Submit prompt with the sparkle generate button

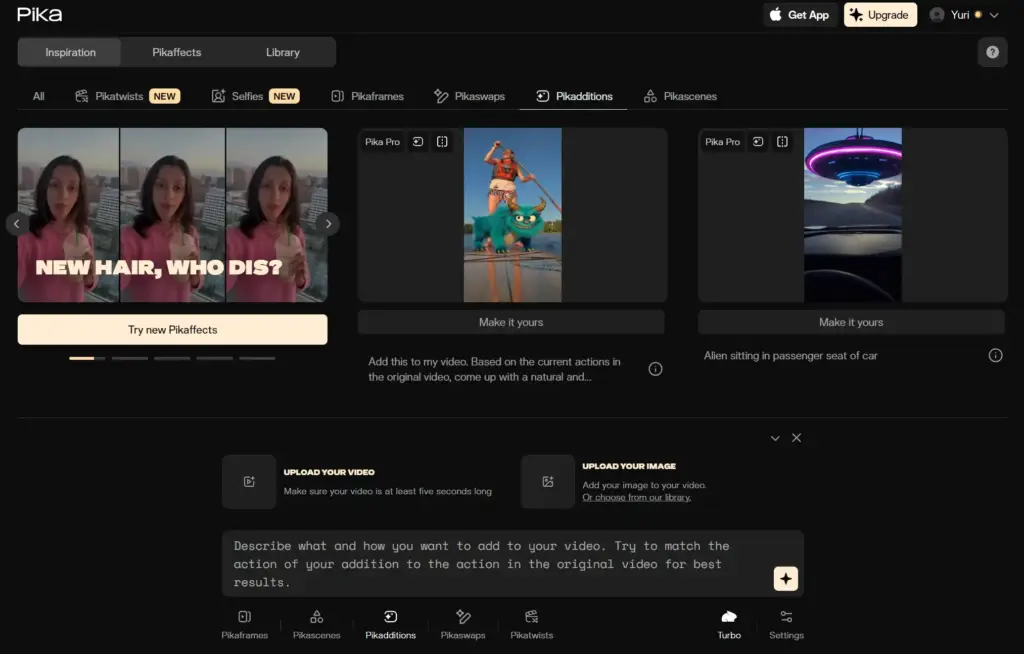(x=786, y=578)
